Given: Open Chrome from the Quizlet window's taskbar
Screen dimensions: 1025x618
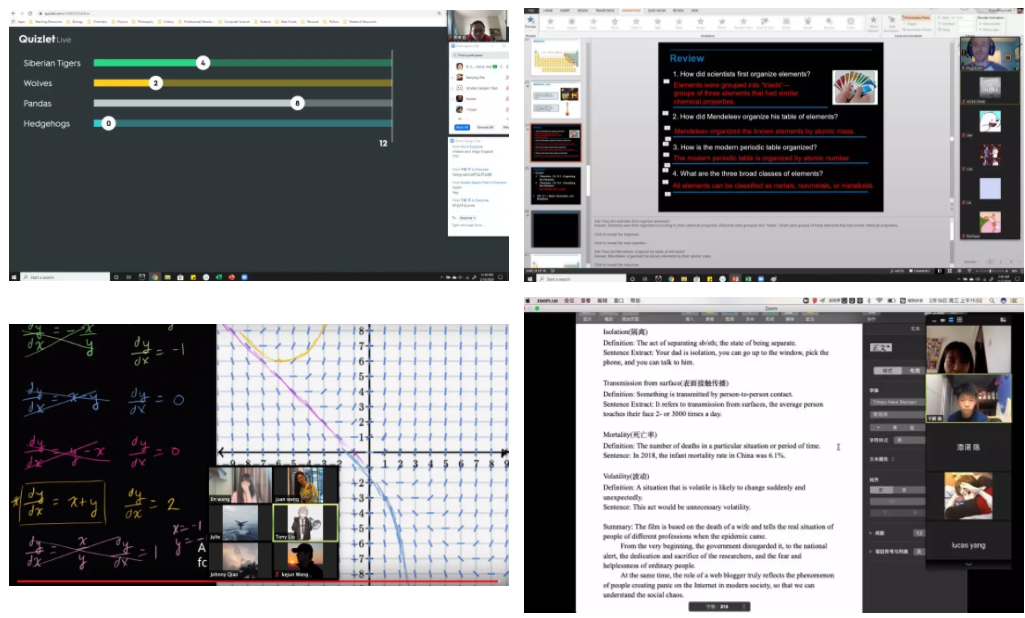Looking at the screenshot, I should [154, 277].
